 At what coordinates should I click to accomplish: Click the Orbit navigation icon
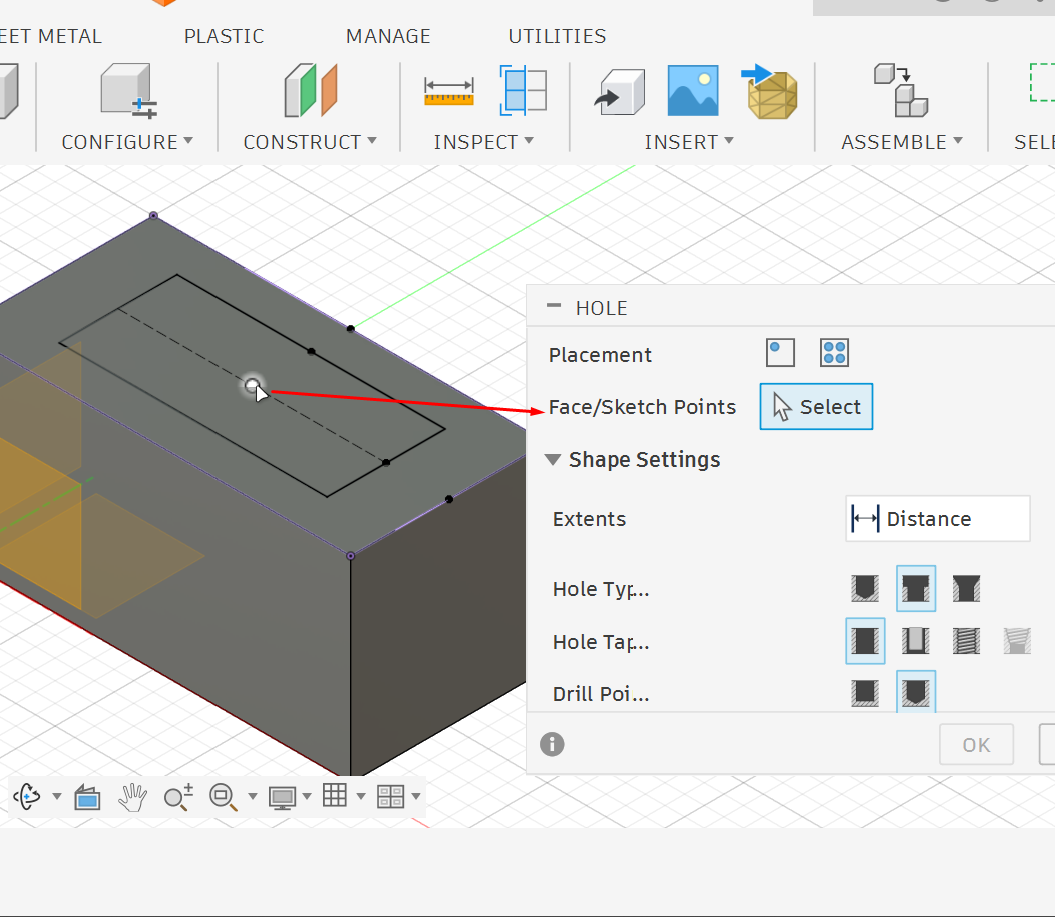(27, 797)
